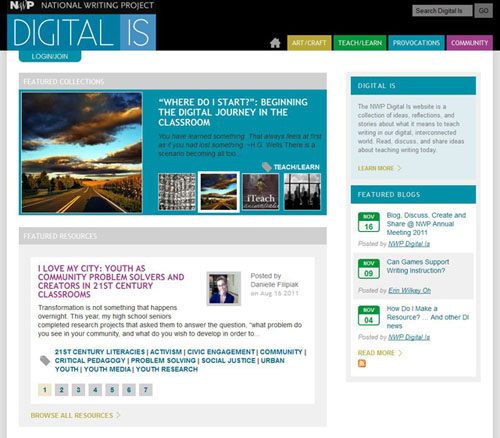Open the Art/Craft tab

tap(309, 43)
